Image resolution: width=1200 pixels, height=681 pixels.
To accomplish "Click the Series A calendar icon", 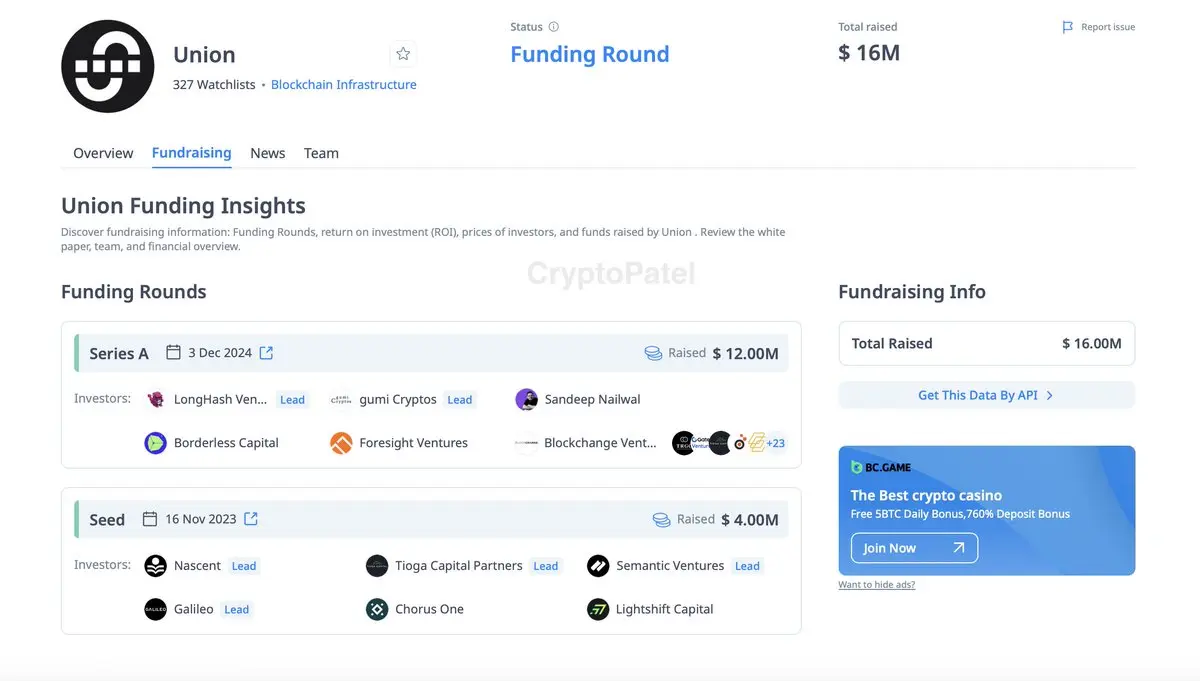I will pos(173,353).
